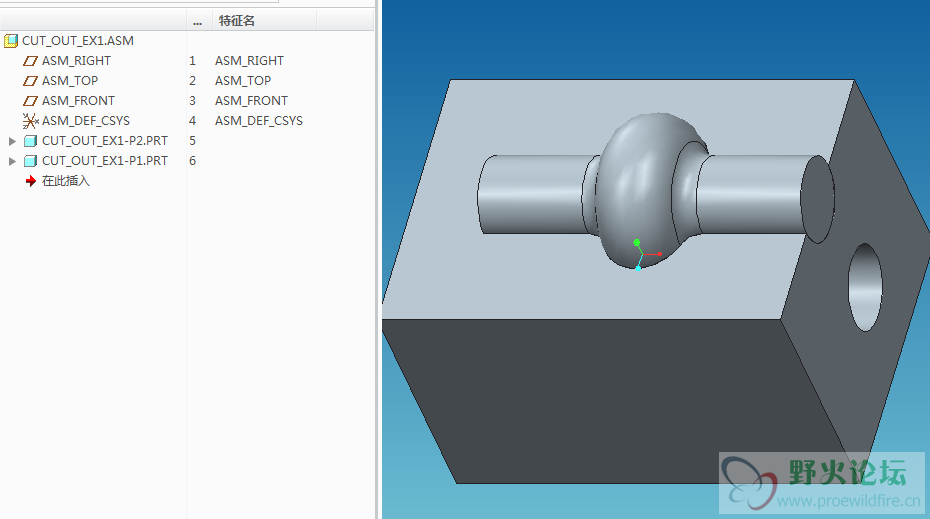Click the ASM_TOP datum plane icon

pos(30,81)
